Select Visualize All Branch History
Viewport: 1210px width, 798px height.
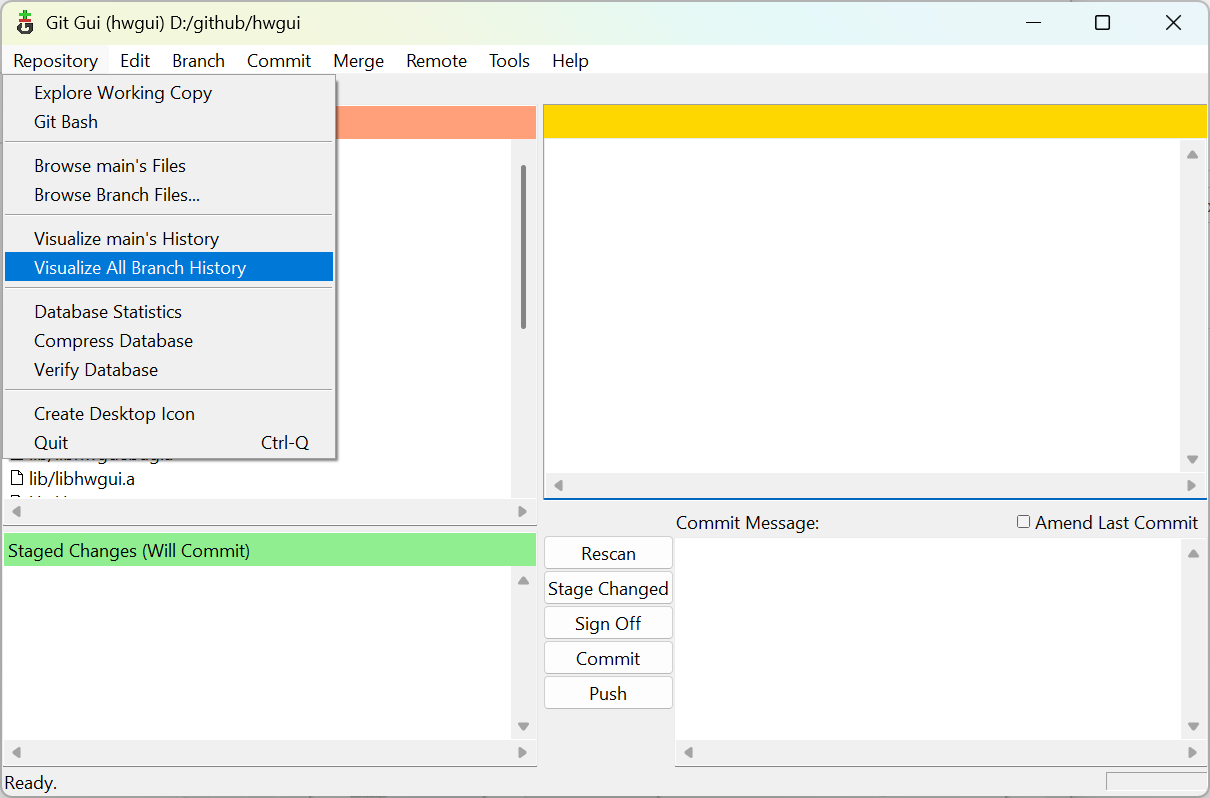[140, 268]
